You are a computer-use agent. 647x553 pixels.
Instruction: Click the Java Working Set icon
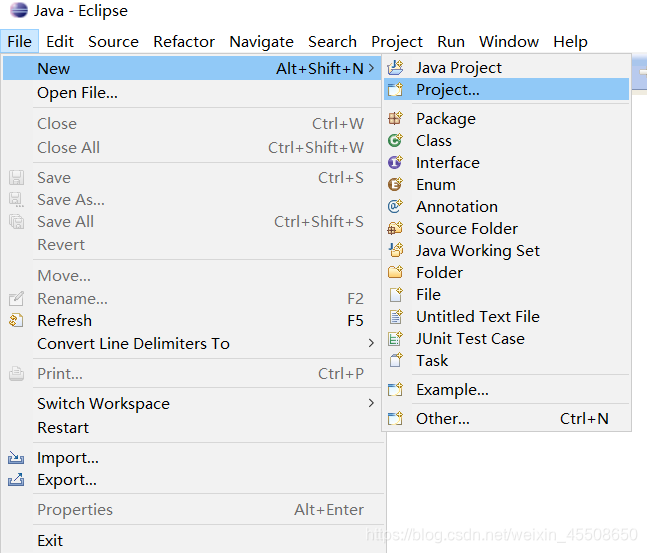[x=395, y=250]
